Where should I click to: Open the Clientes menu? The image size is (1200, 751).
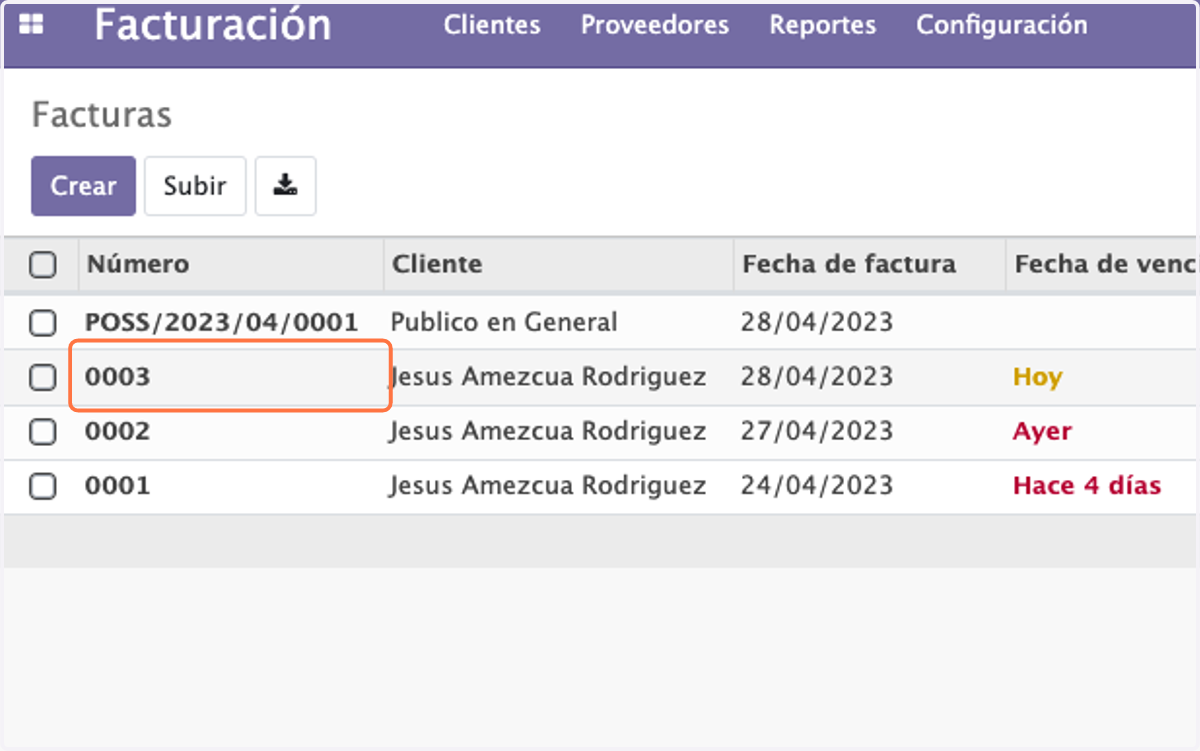[492, 25]
